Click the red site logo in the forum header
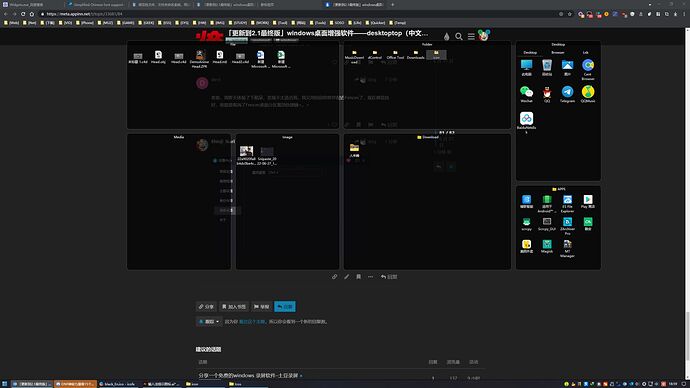Viewport: 690px width, 388px height. 209,36
